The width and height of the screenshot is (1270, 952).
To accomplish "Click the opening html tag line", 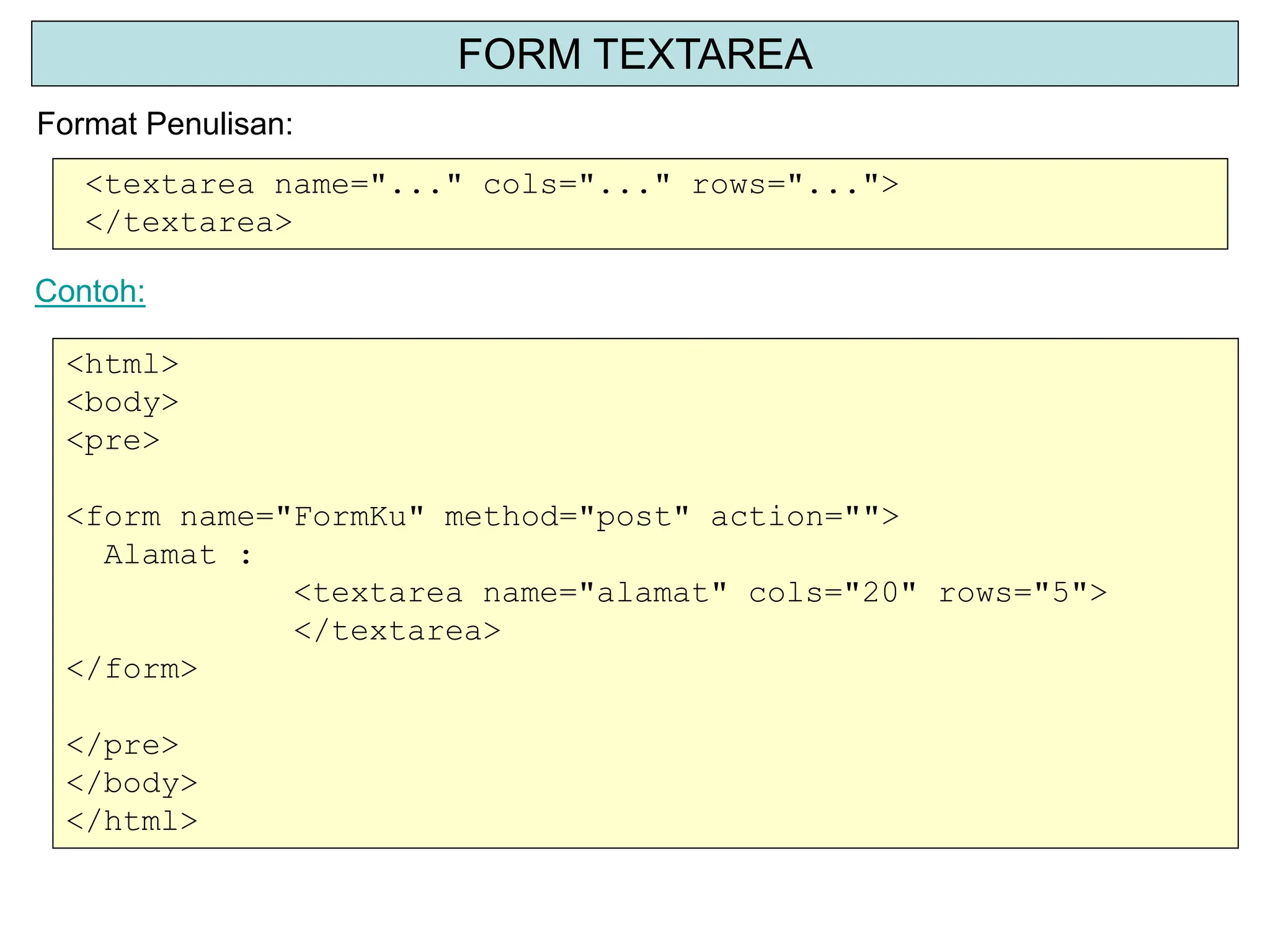I will pos(122,364).
